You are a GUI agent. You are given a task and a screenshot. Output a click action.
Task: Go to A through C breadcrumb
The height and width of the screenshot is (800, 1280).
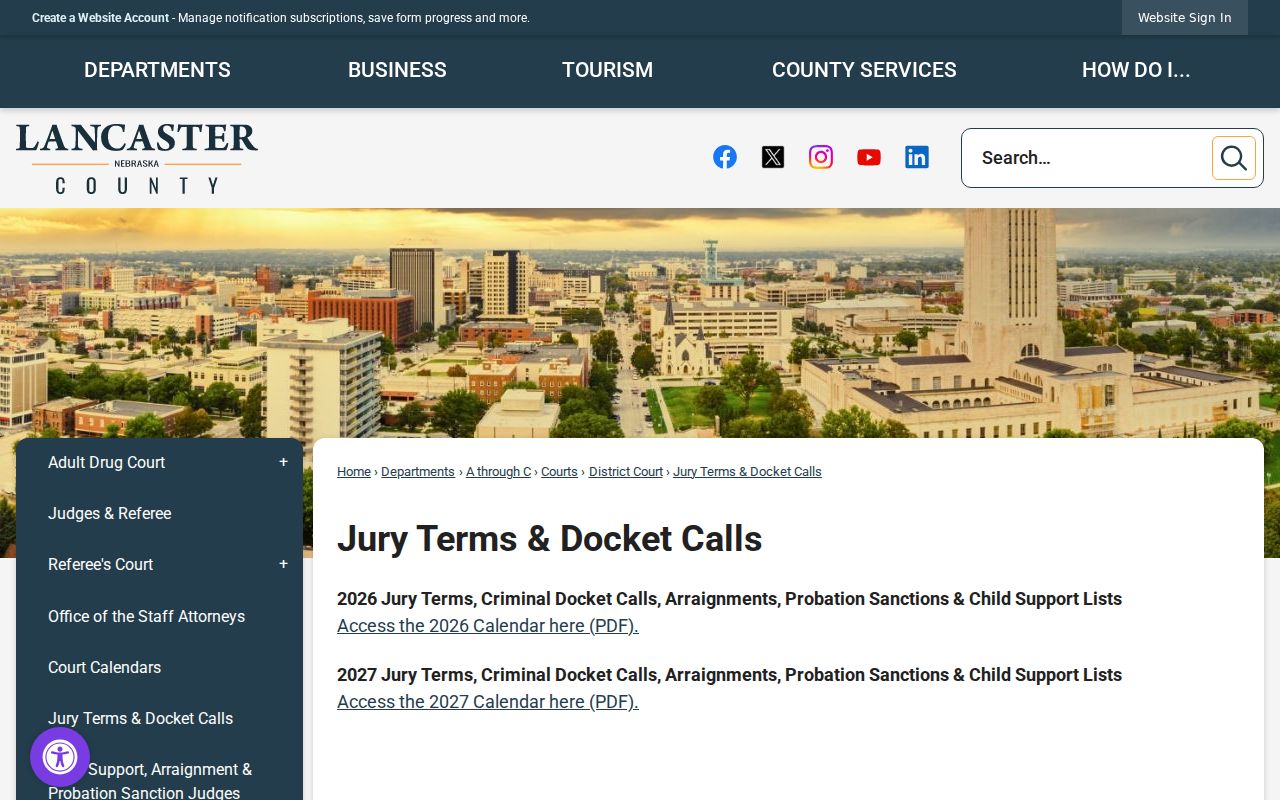[498, 472]
